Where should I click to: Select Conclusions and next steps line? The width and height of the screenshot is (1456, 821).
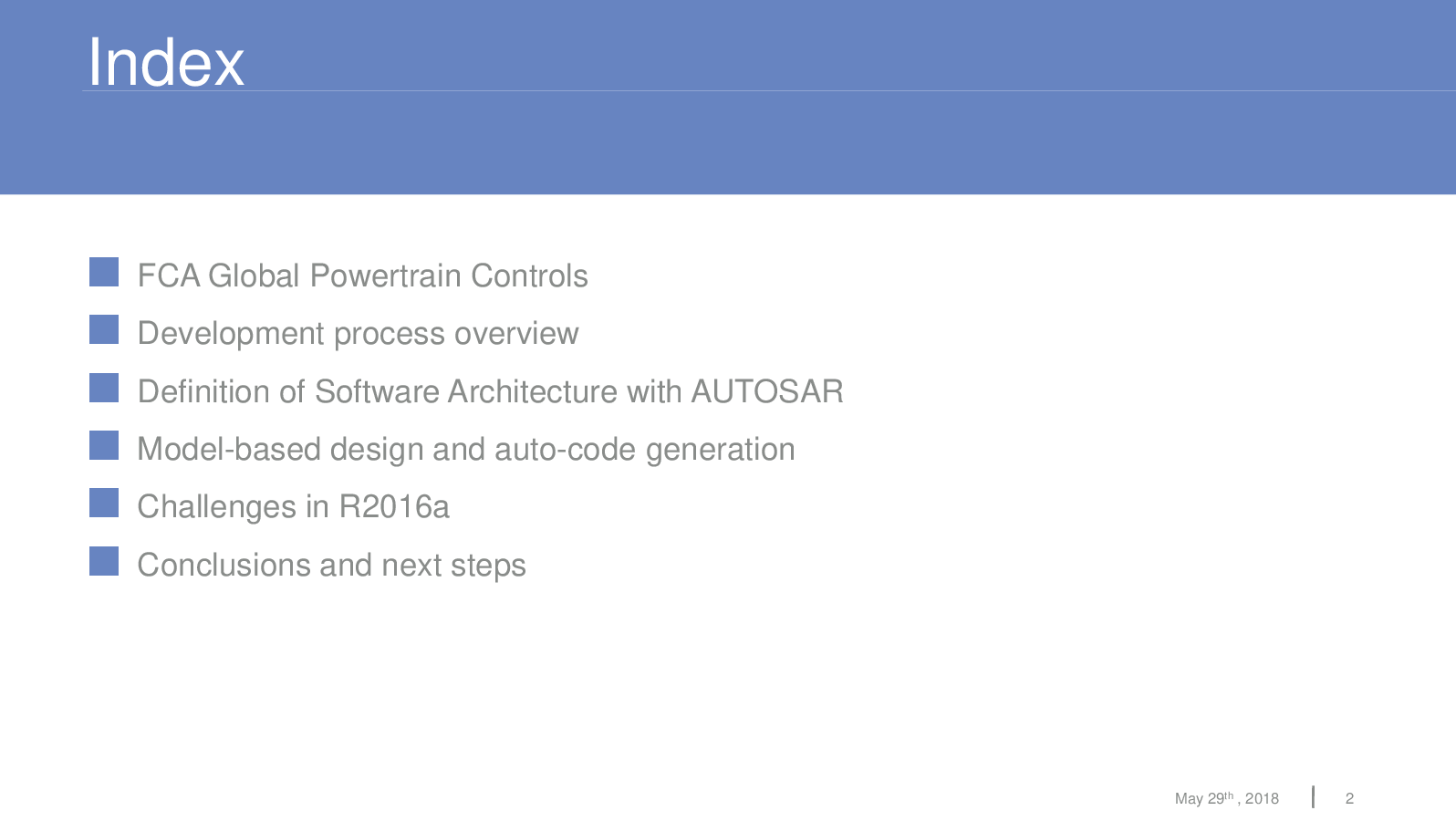pos(331,566)
